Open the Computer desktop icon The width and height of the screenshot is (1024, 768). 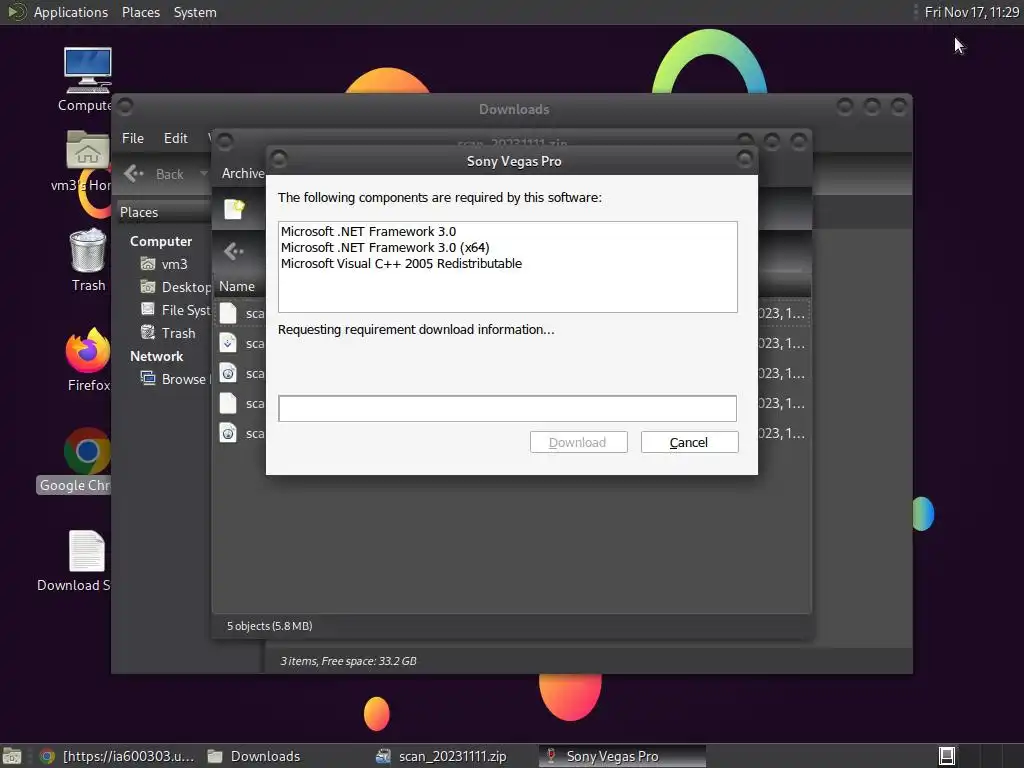click(87, 79)
